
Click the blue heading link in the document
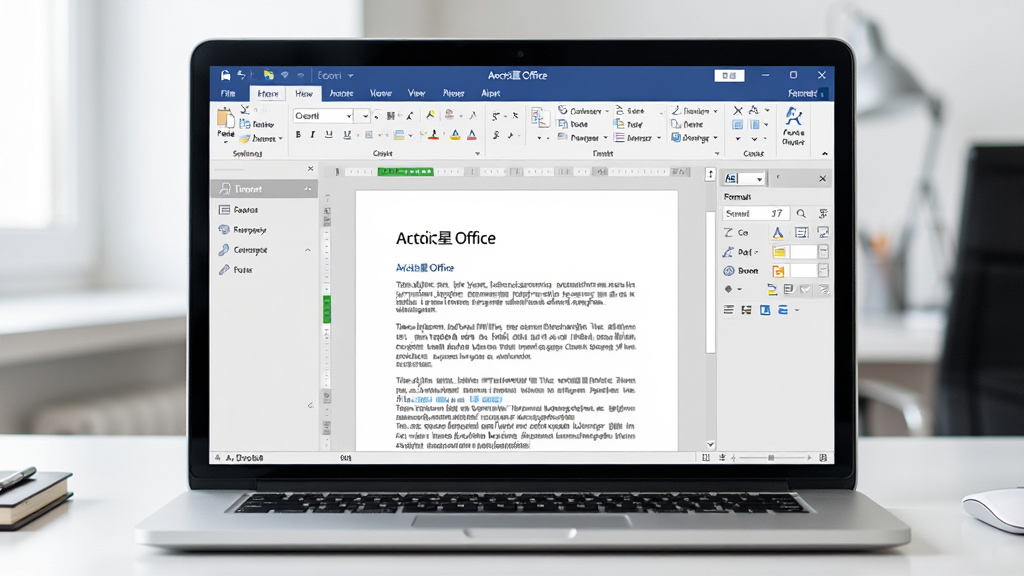coord(424,268)
